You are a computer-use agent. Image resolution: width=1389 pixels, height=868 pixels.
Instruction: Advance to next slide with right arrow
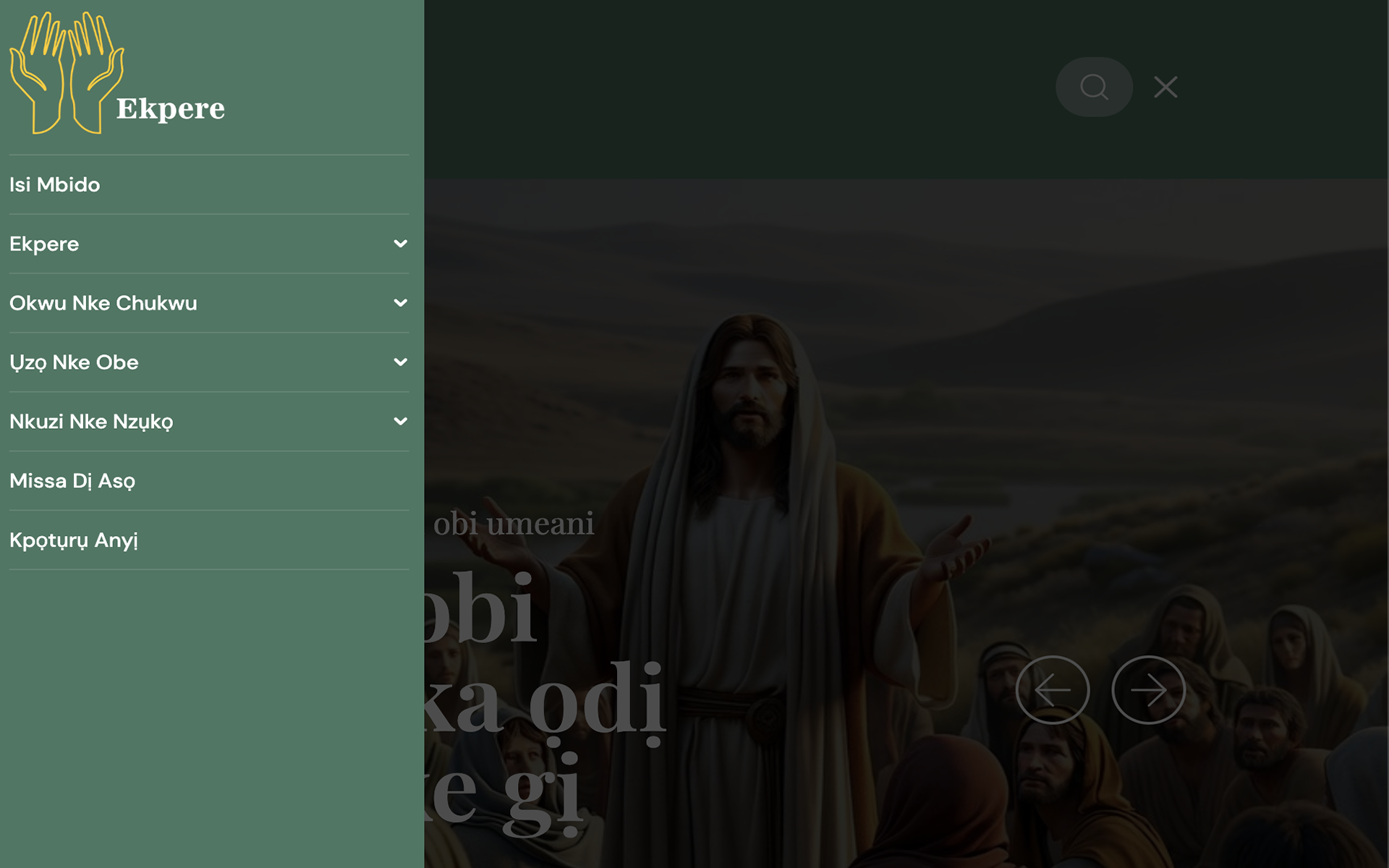point(1148,690)
